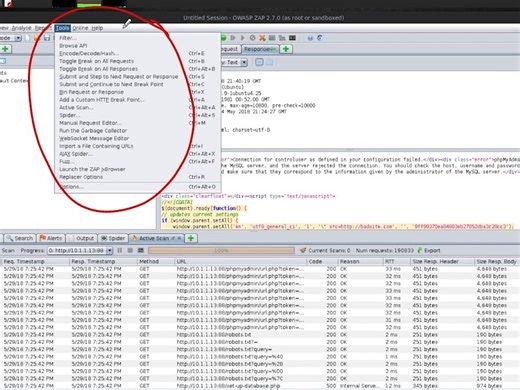The width and height of the screenshot is (520, 390).
Task: Select Run the Garbage Collector
Action: click(137, 130)
